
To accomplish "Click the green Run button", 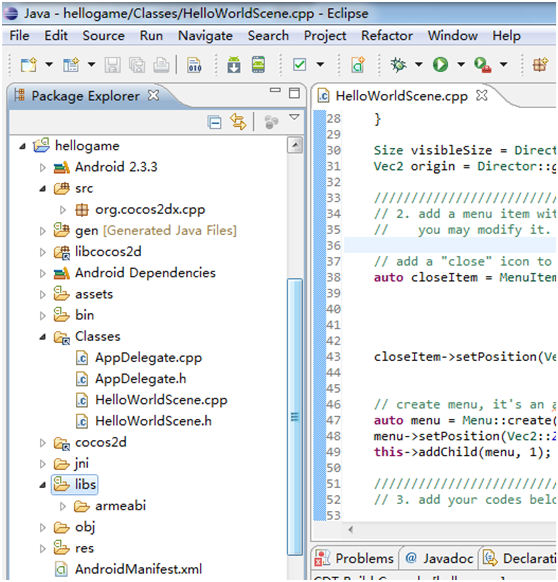I will click(x=440, y=65).
